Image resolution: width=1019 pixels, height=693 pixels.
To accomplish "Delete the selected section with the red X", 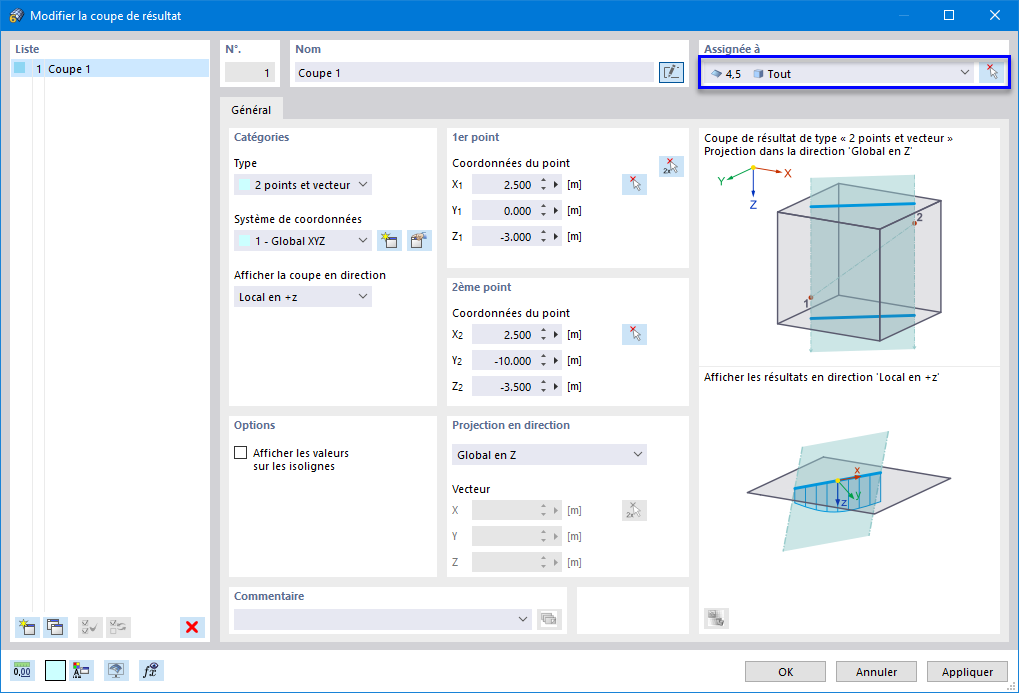I will (x=192, y=627).
